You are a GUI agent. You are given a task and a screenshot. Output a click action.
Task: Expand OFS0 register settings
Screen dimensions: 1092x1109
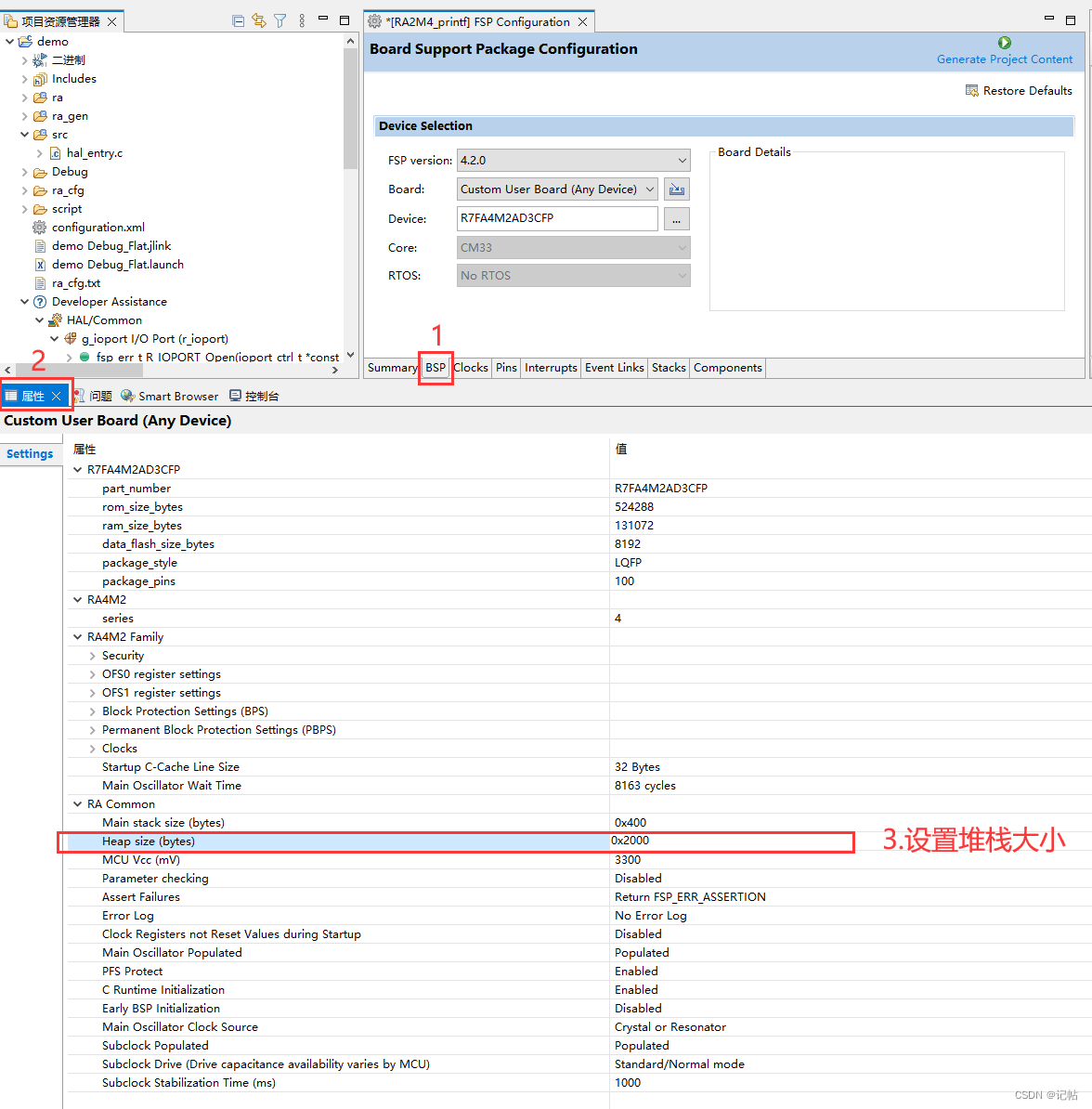(x=93, y=674)
